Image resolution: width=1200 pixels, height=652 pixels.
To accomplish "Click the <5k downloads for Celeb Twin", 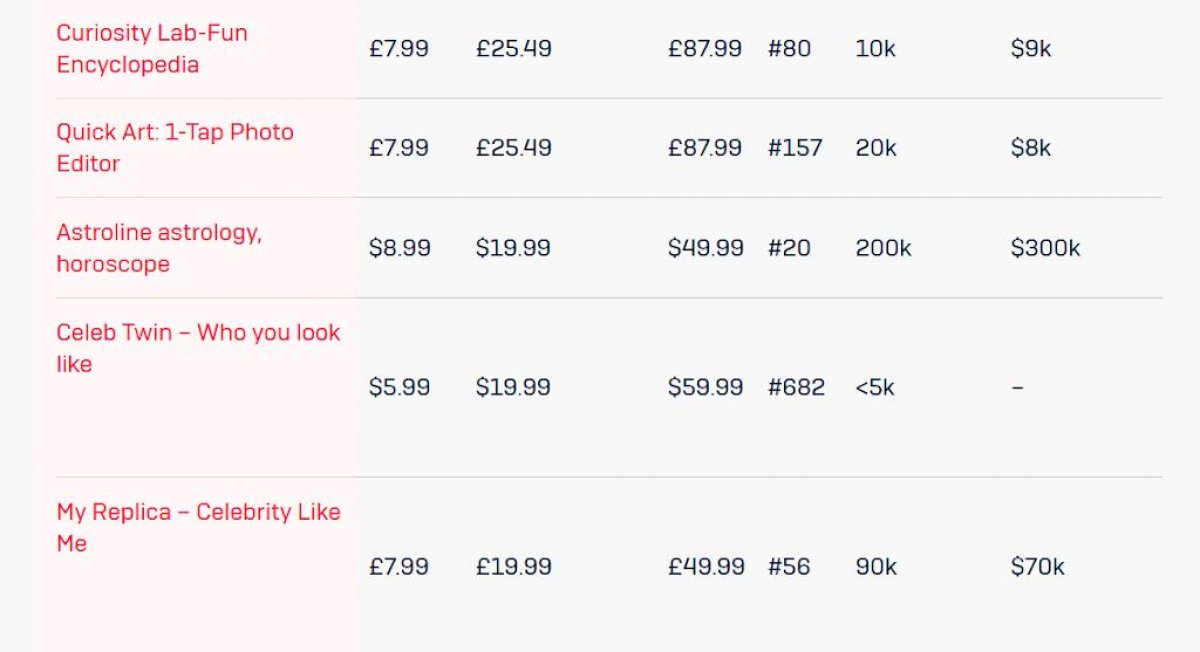I will [x=875, y=387].
